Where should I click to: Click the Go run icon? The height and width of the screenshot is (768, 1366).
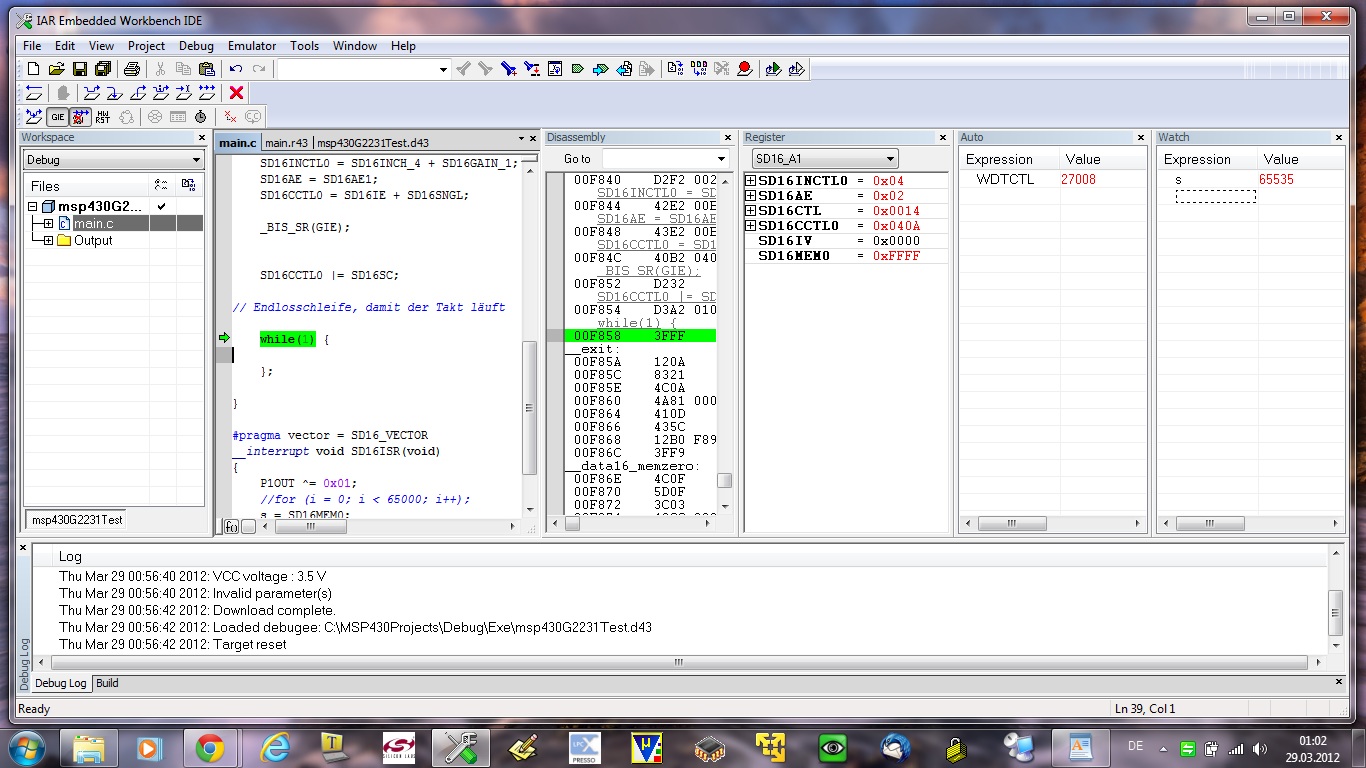coord(207,93)
